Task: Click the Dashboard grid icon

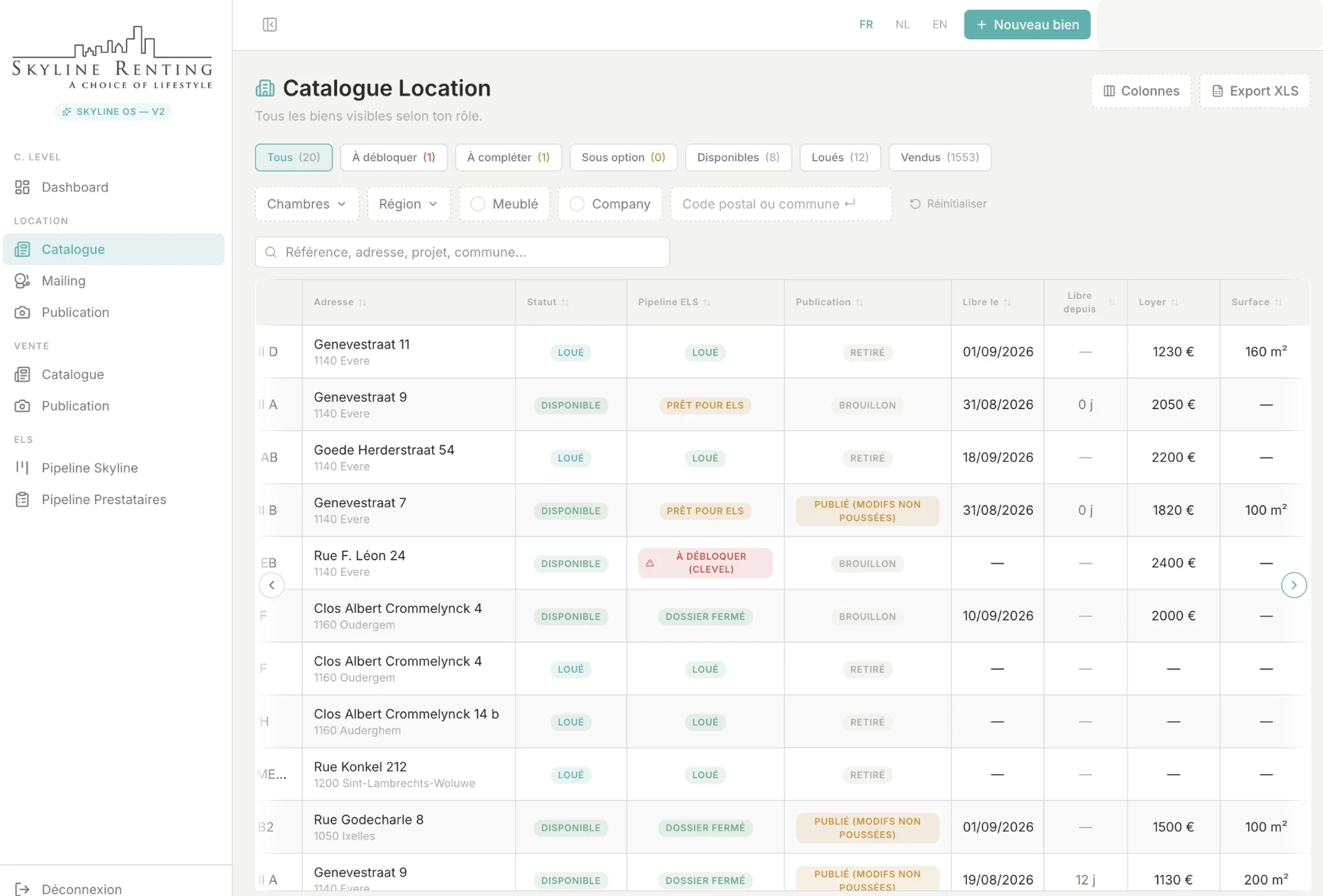Action: coord(22,187)
